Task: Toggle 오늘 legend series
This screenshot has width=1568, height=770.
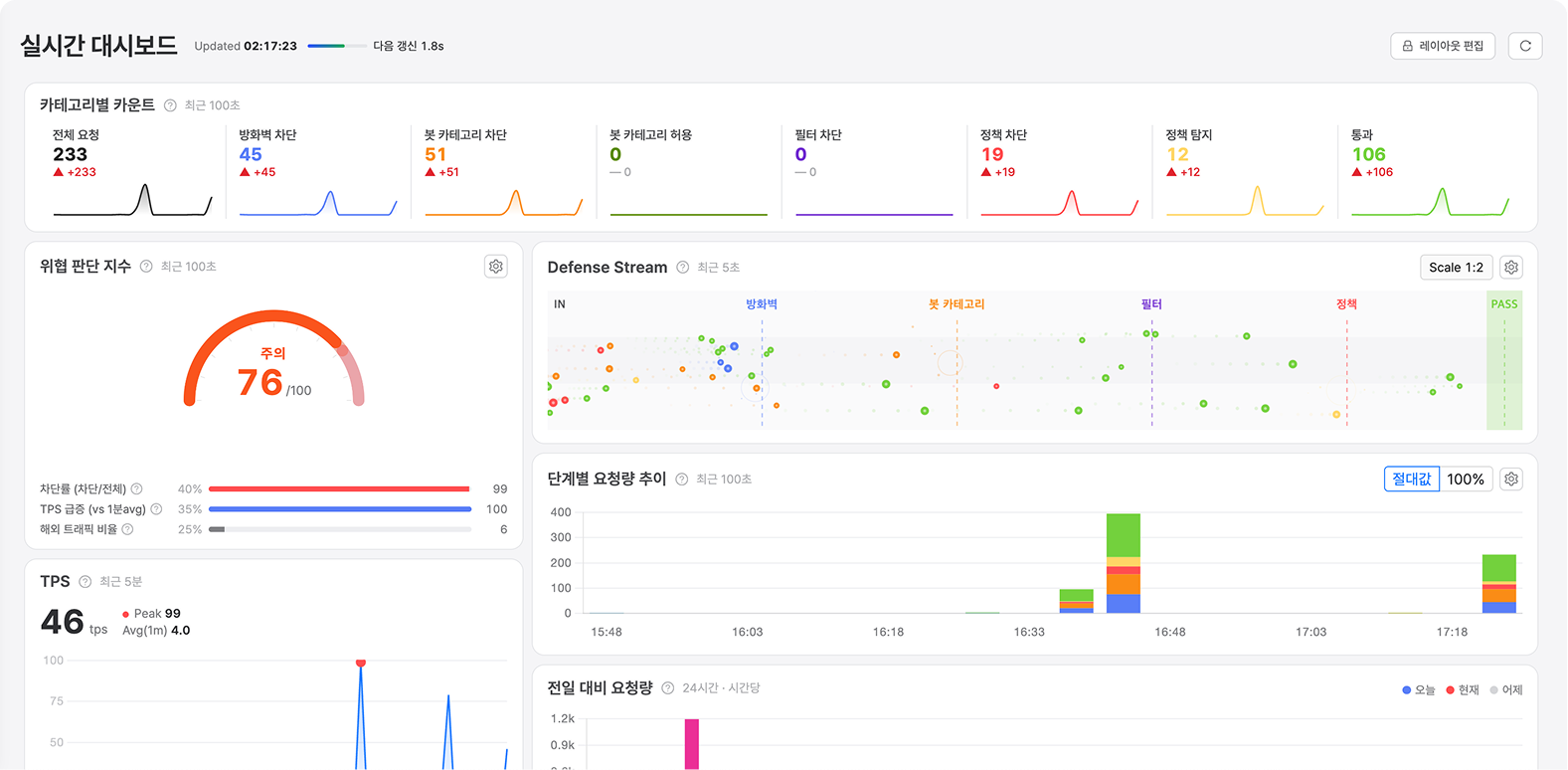Action: 1419,690
